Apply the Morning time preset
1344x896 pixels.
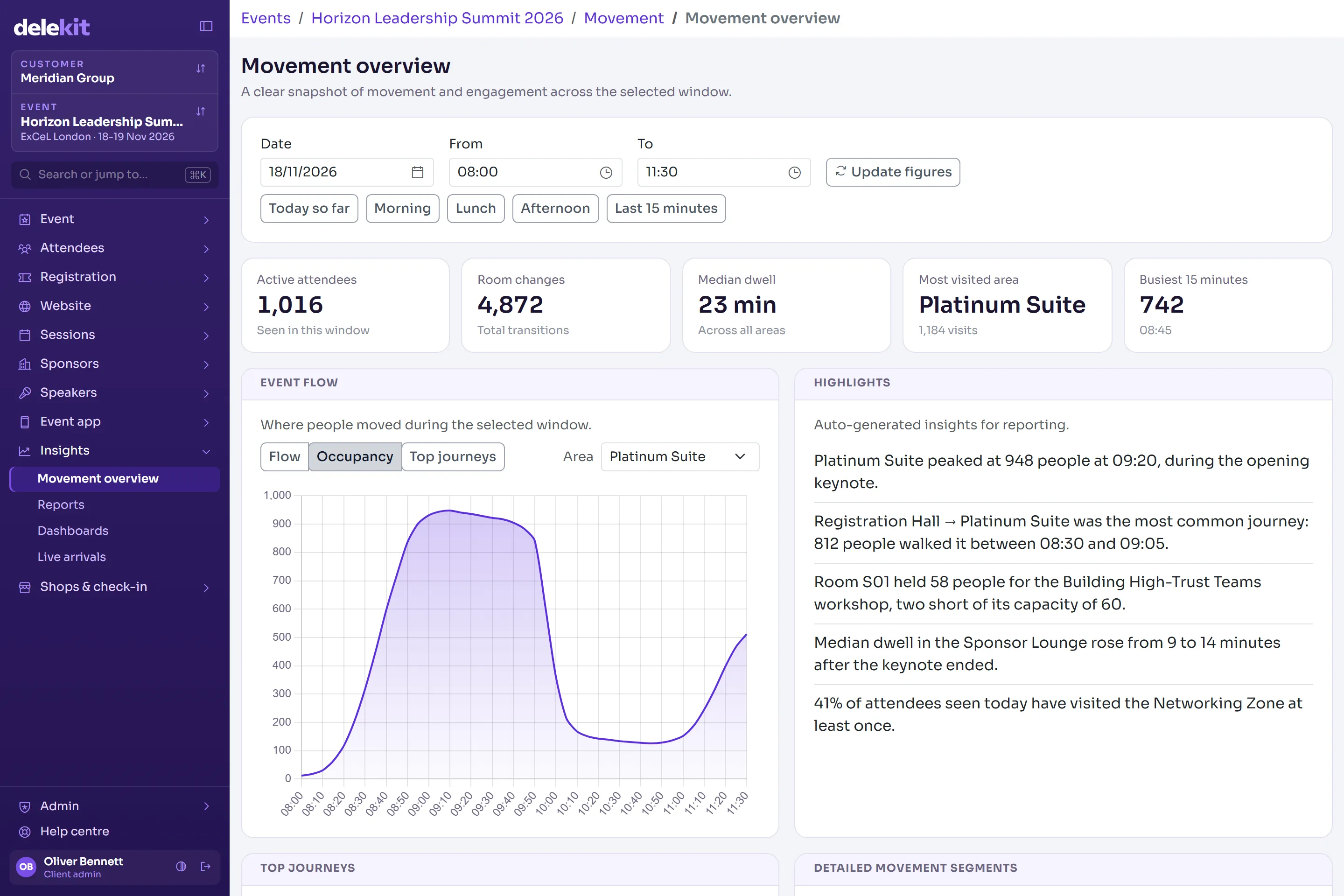coord(402,209)
